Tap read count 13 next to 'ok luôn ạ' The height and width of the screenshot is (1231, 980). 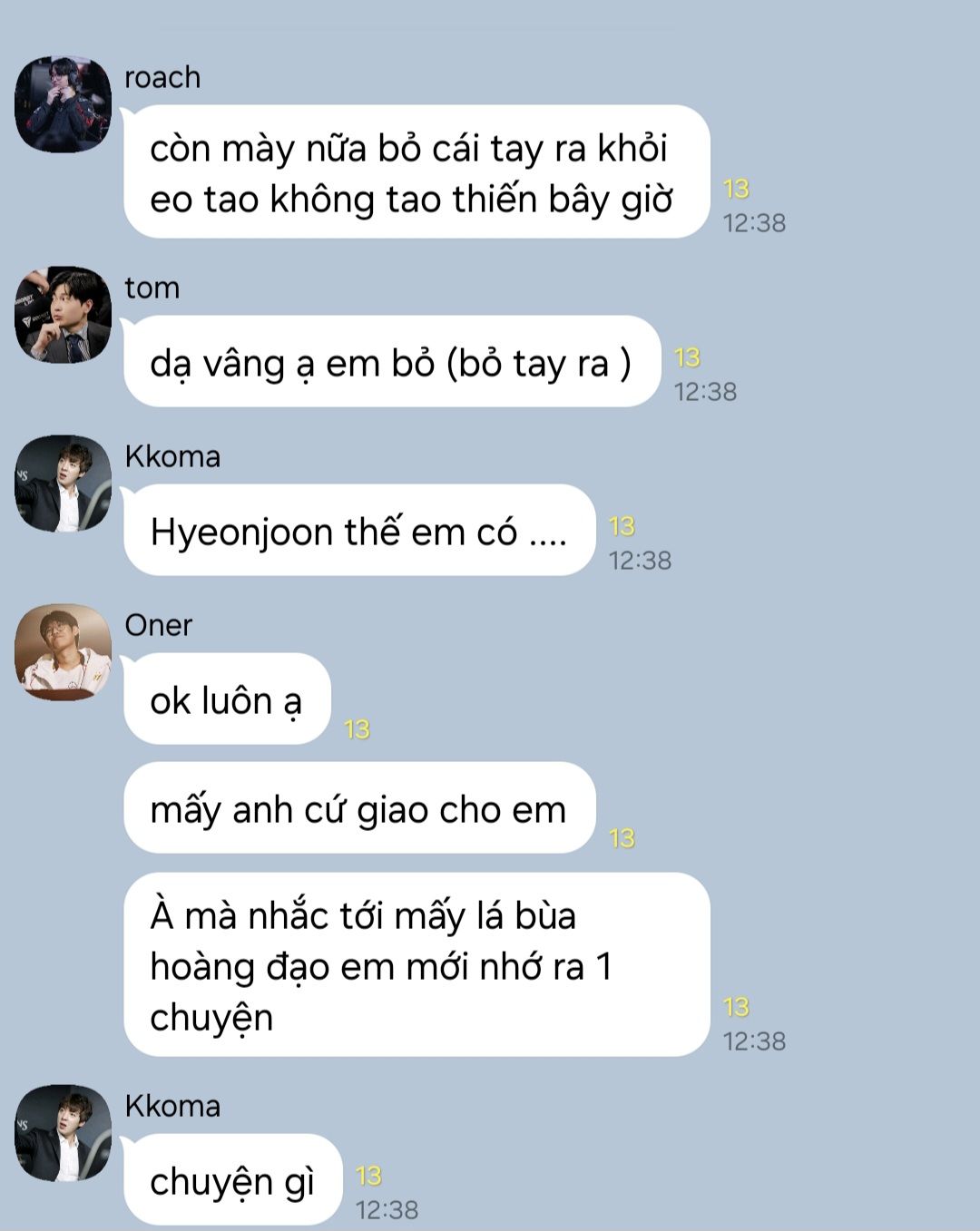(x=357, y=729)
